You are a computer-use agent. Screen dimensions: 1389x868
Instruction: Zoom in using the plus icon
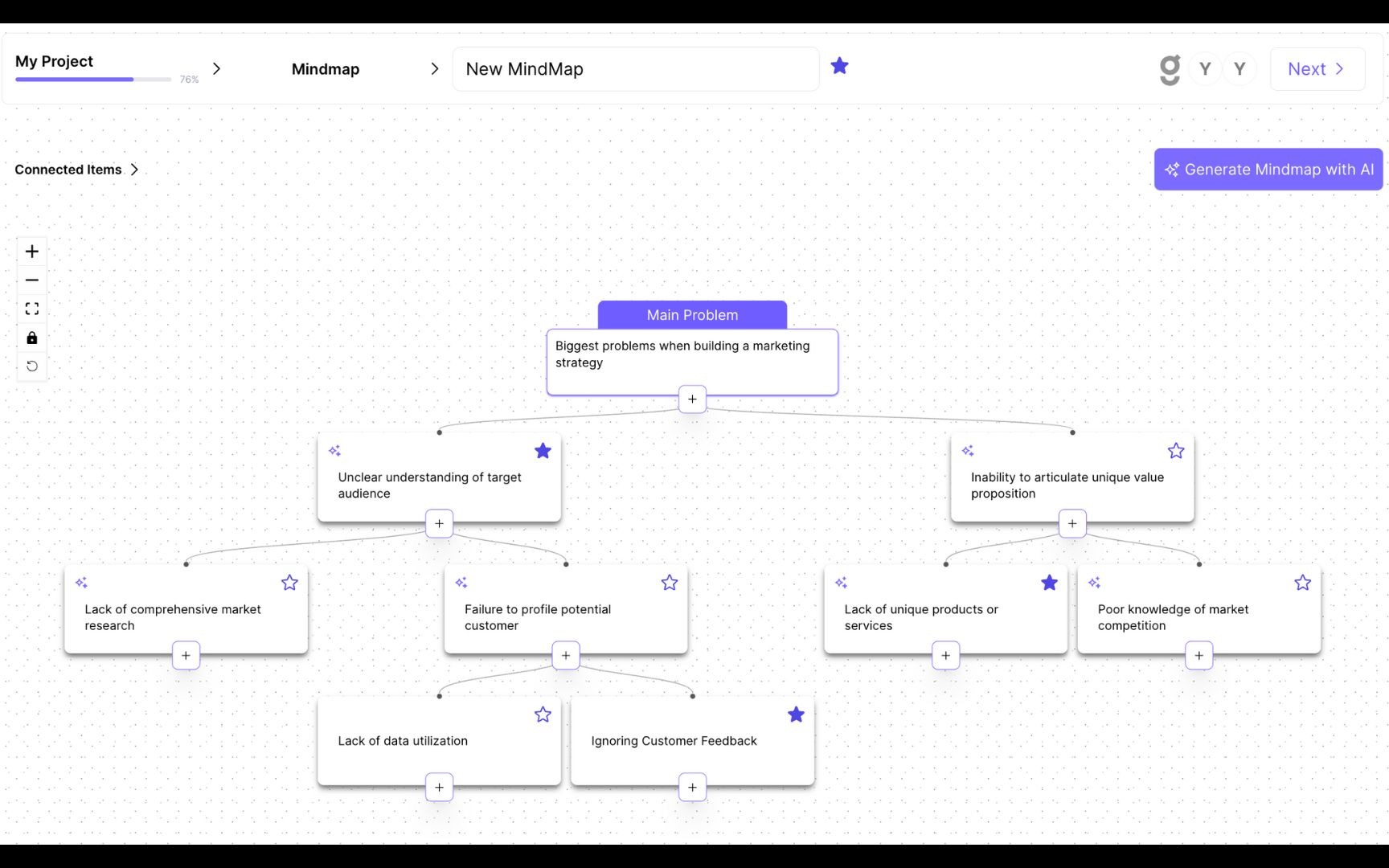click(31, 251)
